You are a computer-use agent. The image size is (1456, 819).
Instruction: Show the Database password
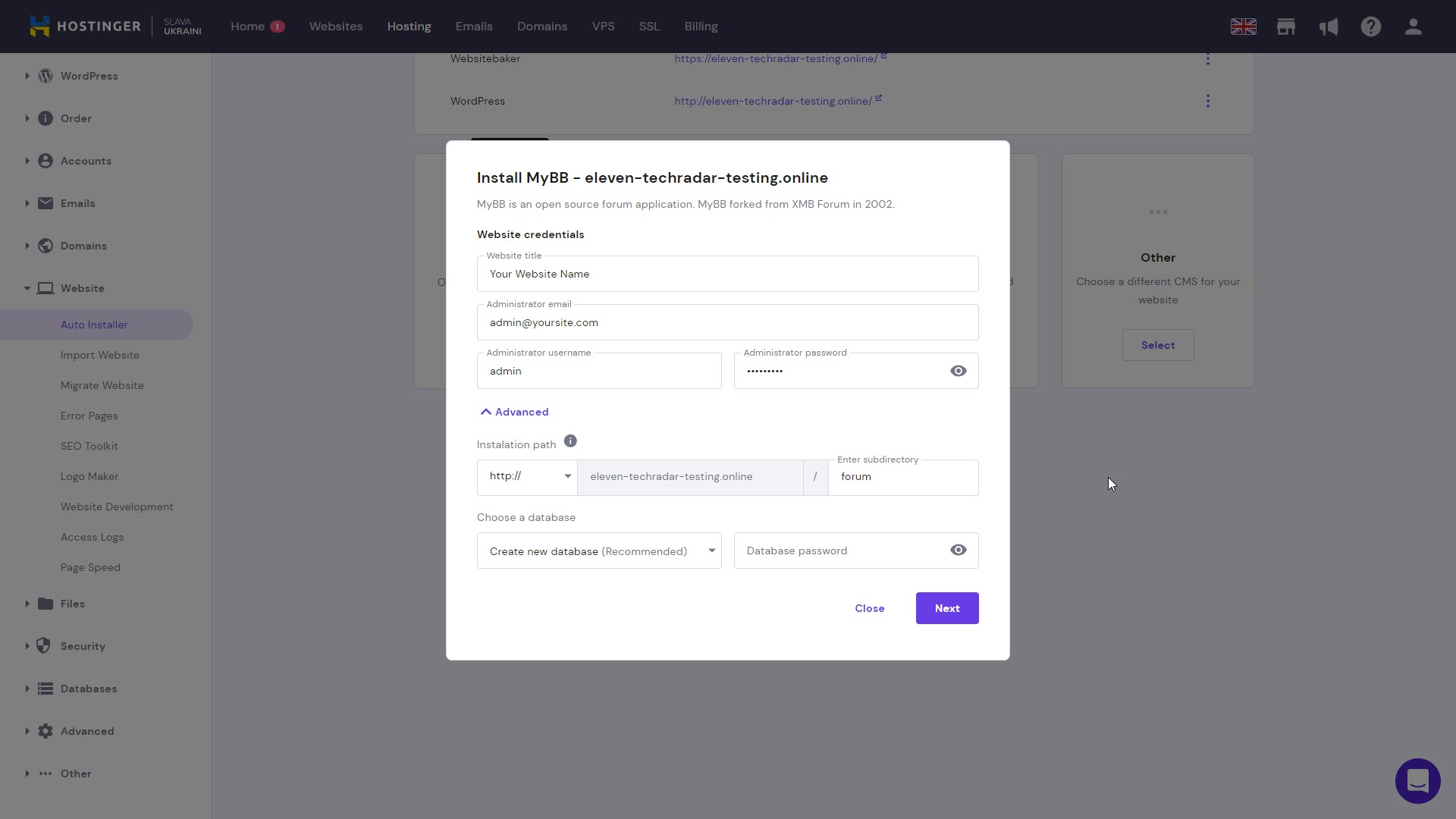[x=959, y=551]
